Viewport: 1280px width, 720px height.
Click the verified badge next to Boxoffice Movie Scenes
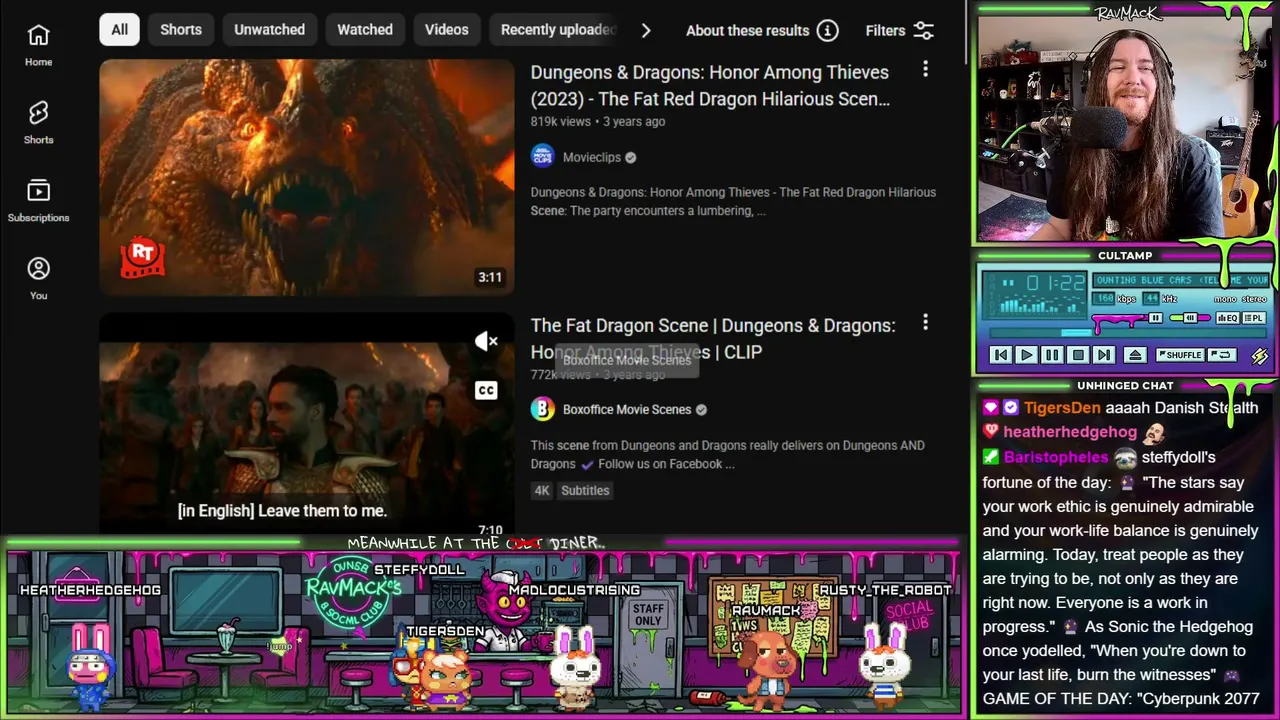(x=701, y=409)
